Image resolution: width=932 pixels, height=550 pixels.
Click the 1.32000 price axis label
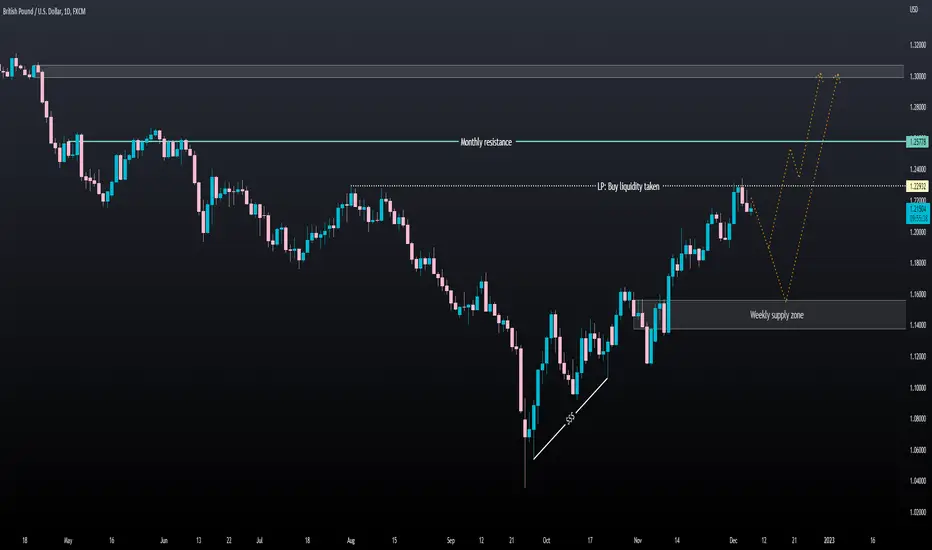(x=917, y=45)
